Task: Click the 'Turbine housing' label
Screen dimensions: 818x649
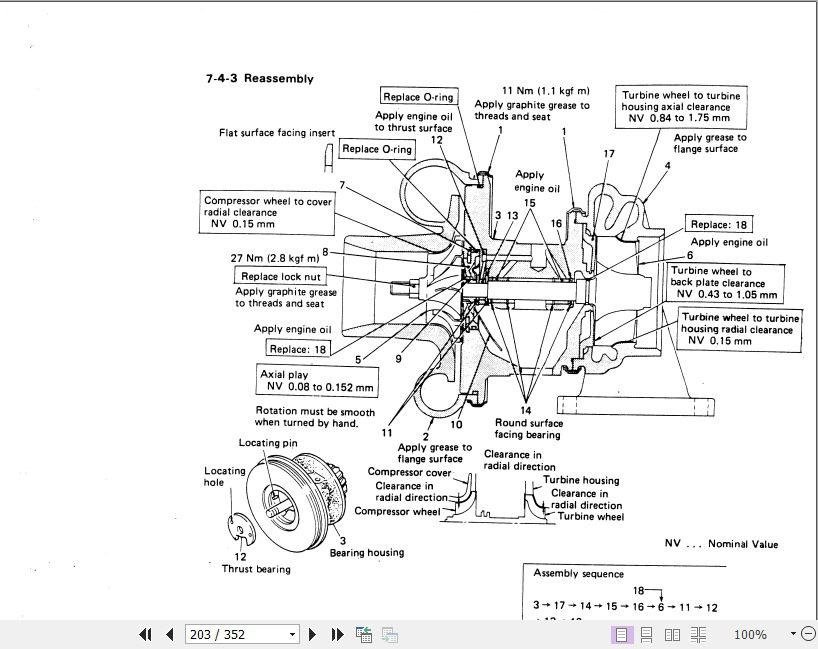Action: (581, 480)
